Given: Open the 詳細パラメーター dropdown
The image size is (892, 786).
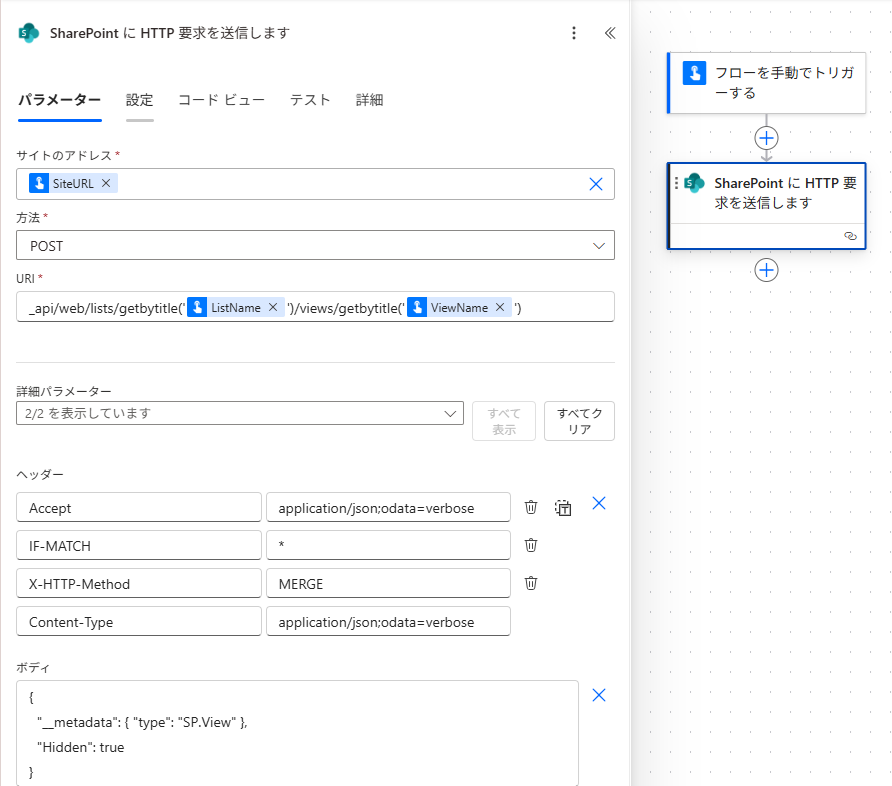Looking at the screenshot, I should (449, 413).
